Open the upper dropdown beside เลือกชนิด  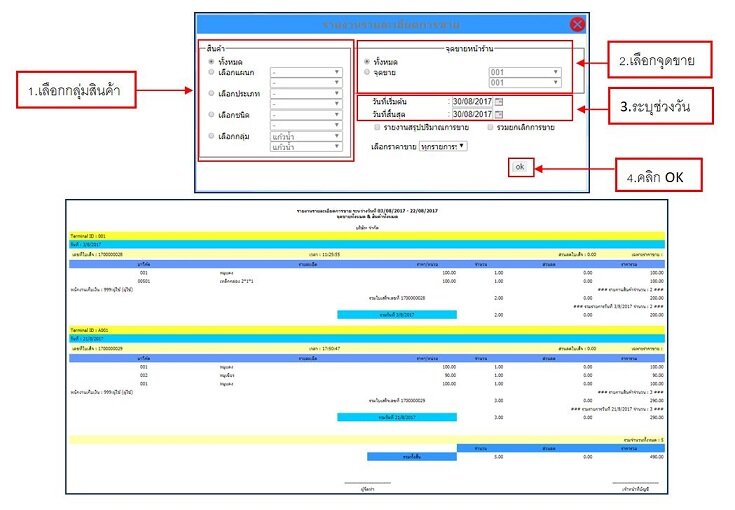[x=306, y=115]
